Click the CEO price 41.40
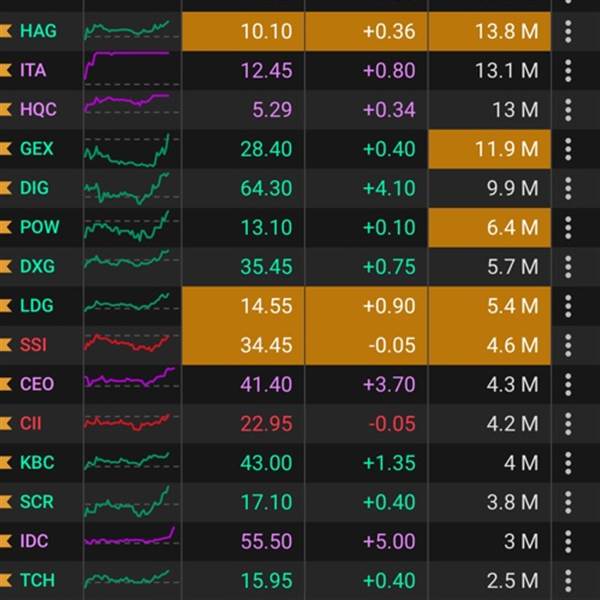The width and height of the screenshot is (600, 600). [266, 384]
